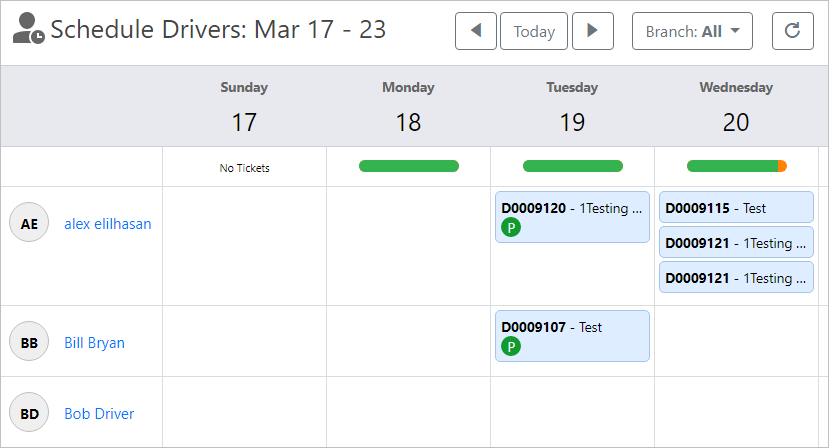Click Wednesday's green and orange progress bar
Image resolution: width=829 pixels, height=448 pixels.
click(x=736, y=166)
